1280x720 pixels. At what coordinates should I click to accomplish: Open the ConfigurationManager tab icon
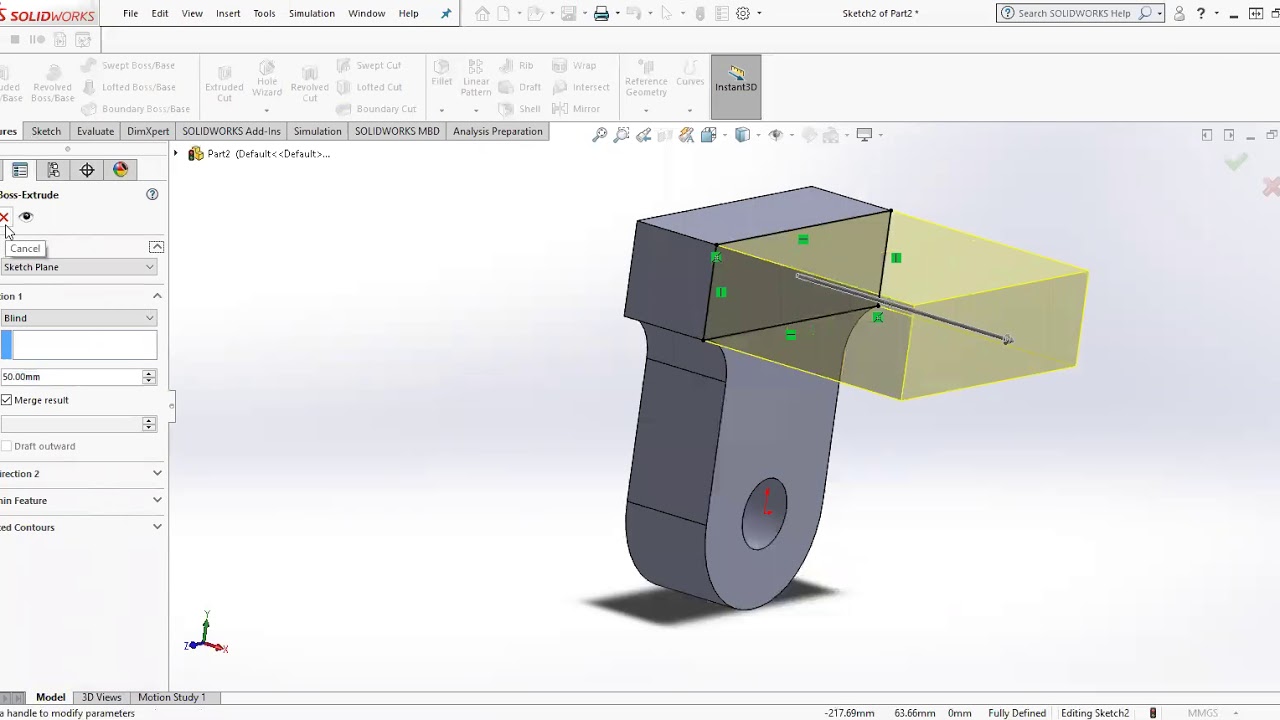pyautogui.click(x=54, y=170)
